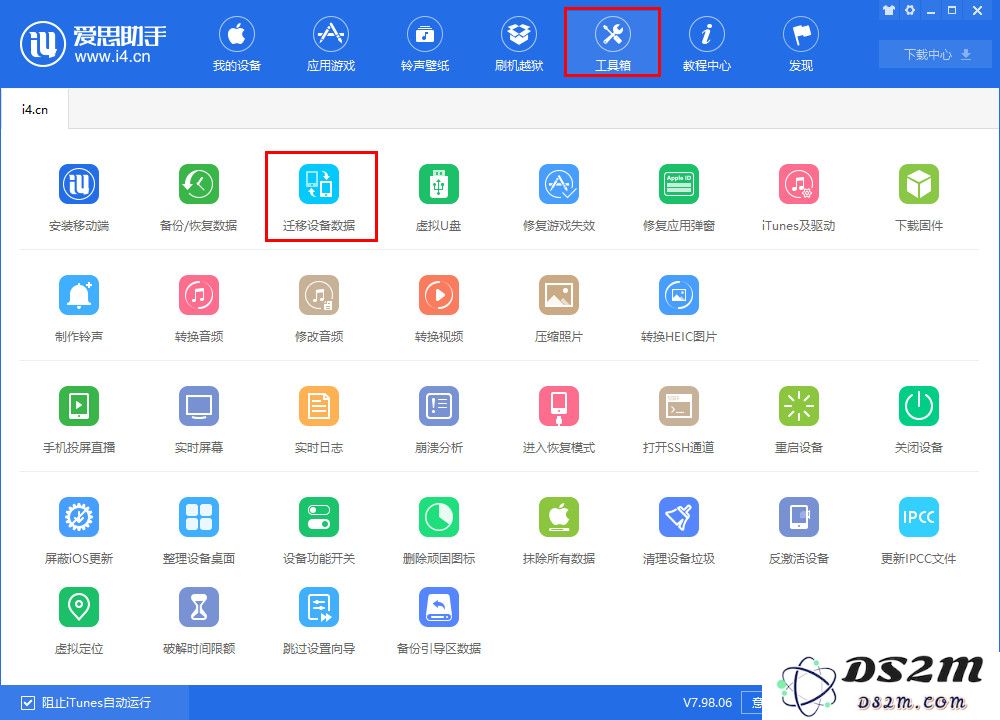Open the 虚拟U盘 tool
Screen dimensions: 1000x720
tap(439, 184)
